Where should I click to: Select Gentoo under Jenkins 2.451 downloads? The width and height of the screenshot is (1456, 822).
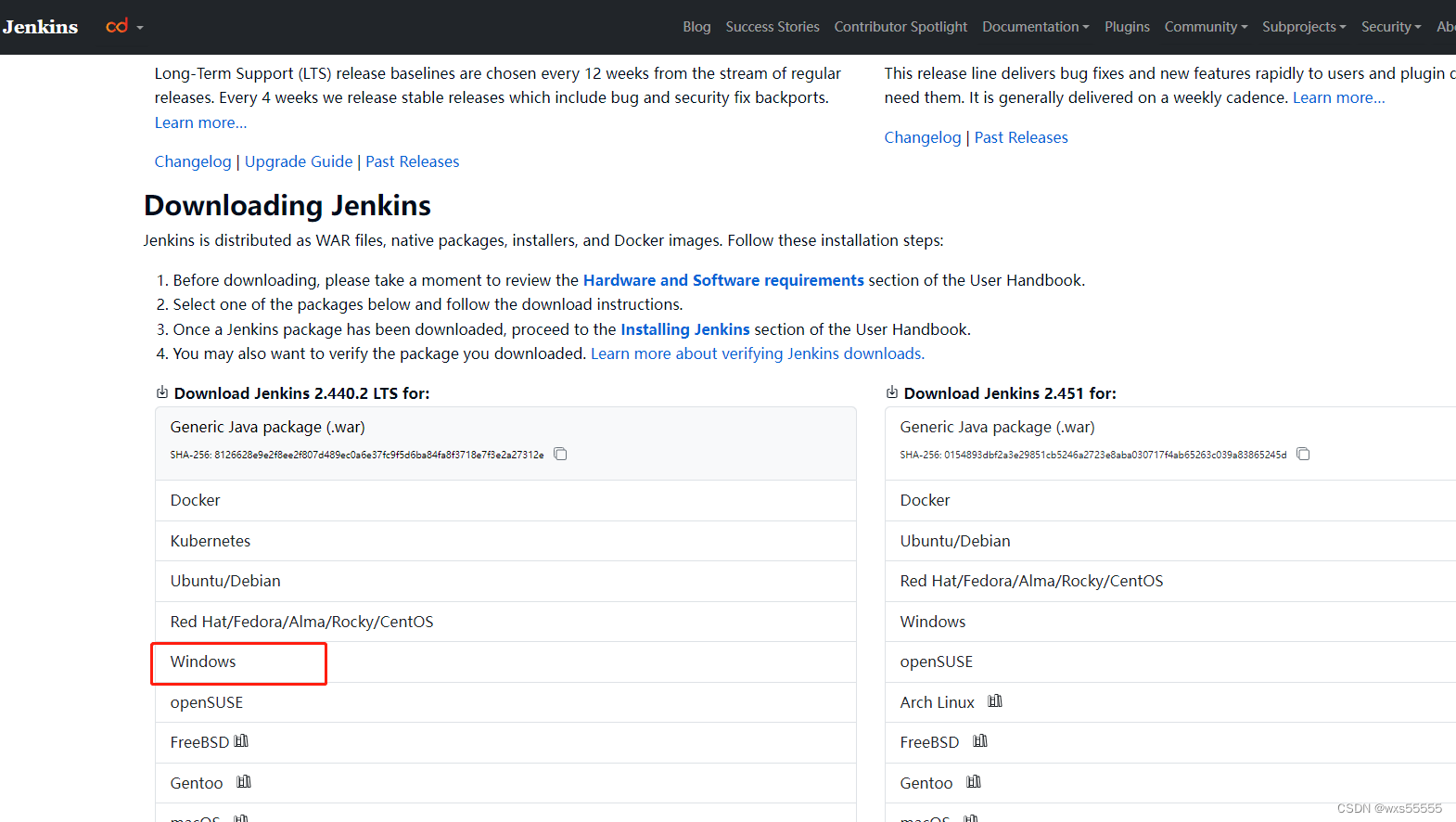(1170, 783)
